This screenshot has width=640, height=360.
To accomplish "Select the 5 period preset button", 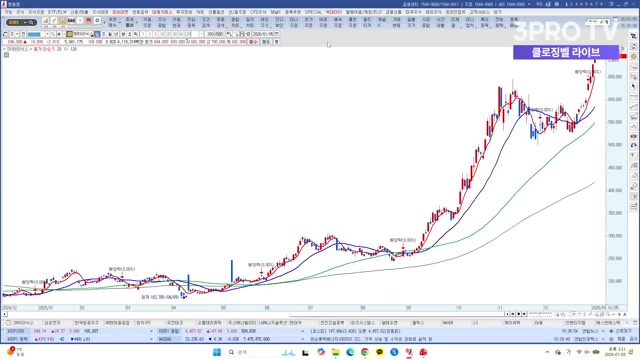I will 156,34.
